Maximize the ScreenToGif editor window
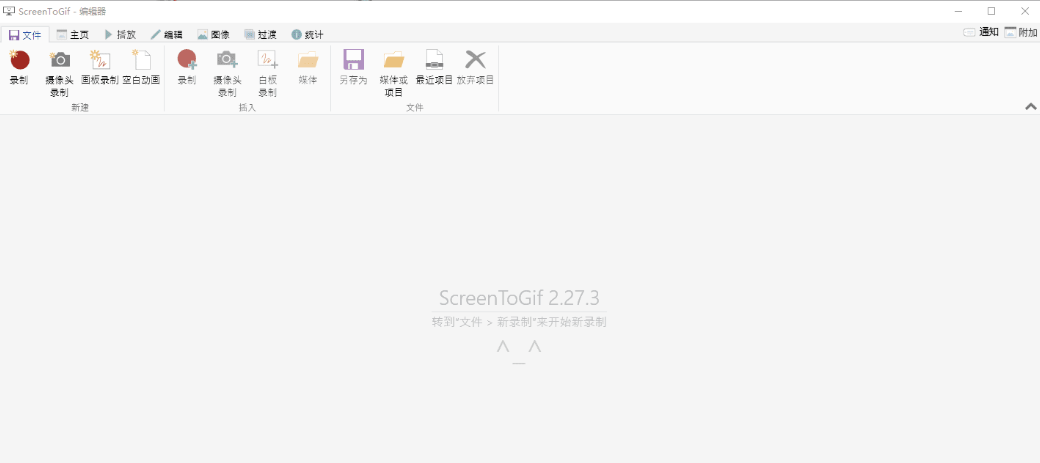This screenshot has height=463, width=1040. (x=992, y=11)
